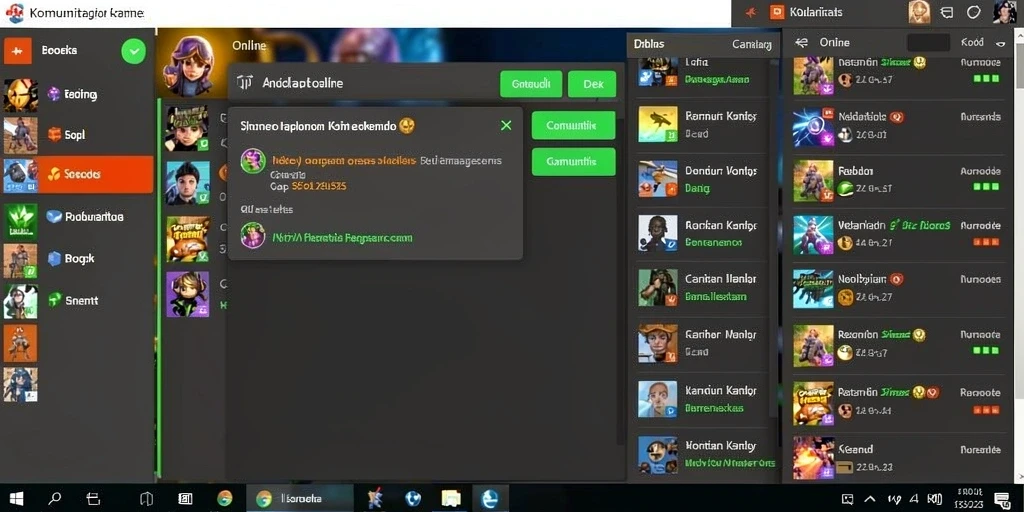This screenshot has width=1024, height=512.
Task: Close the Slmneo popup with green X
Action: tap(506, 125)
